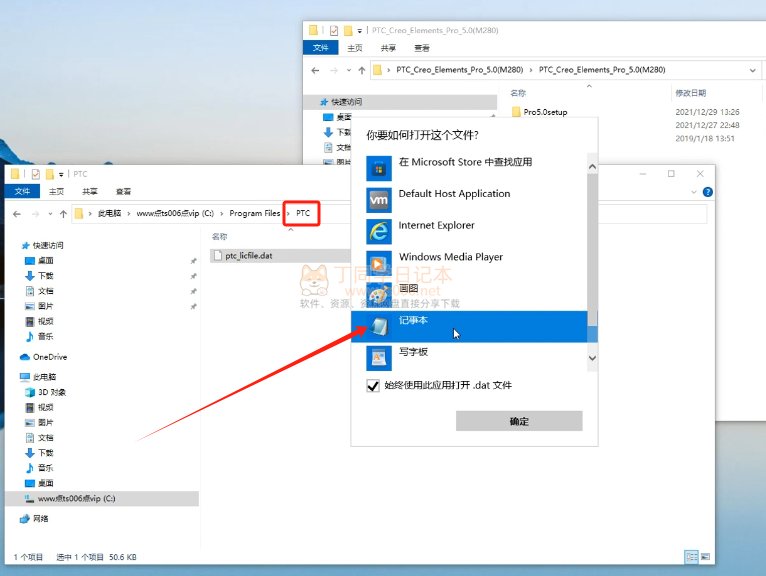Click the 确定 button
766x576 pixels.
pos(518,421)
